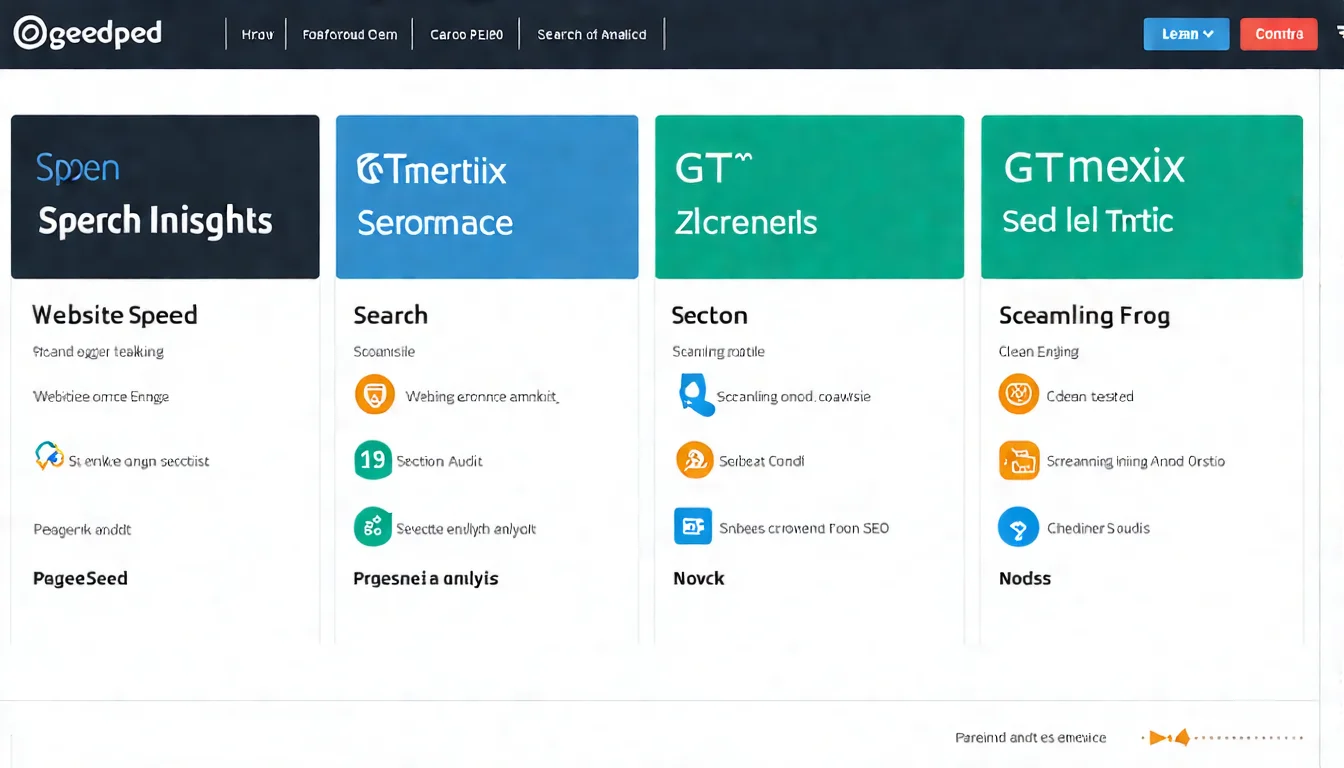Click the Sceamling Frog heading
The height and width of the screenshot is (768, 1344).
pyautogui.click(x=1084, y=315)
